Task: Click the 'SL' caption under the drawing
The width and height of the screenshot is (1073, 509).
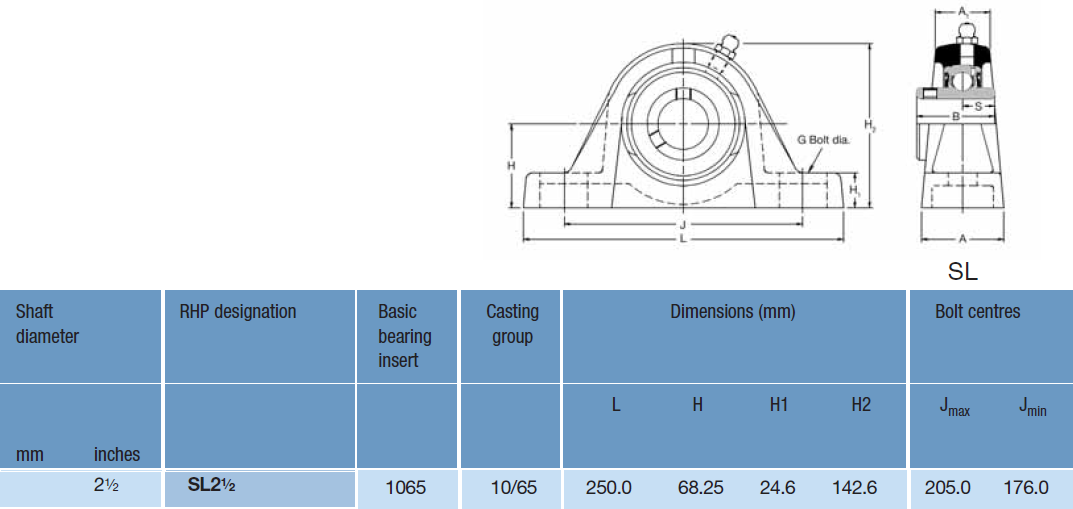Action: [963, 272]
